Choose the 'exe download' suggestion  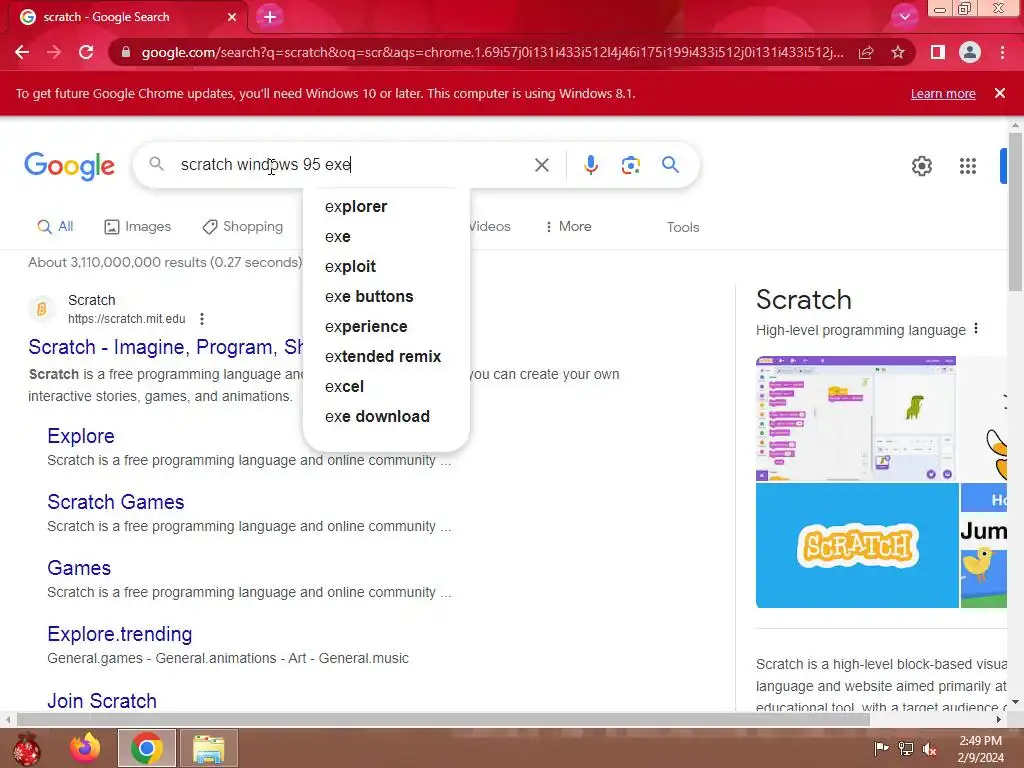pyautogui.click(x=386, y=417)
